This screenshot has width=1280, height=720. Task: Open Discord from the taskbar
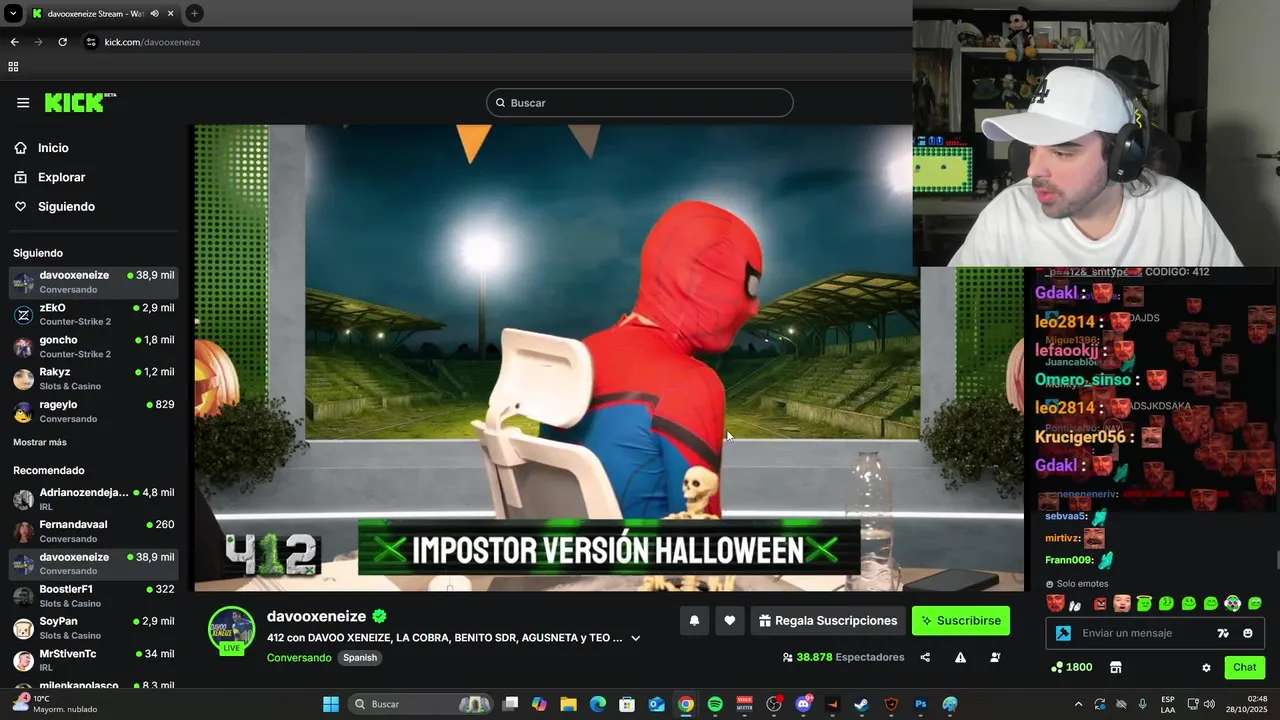[803, 704]
